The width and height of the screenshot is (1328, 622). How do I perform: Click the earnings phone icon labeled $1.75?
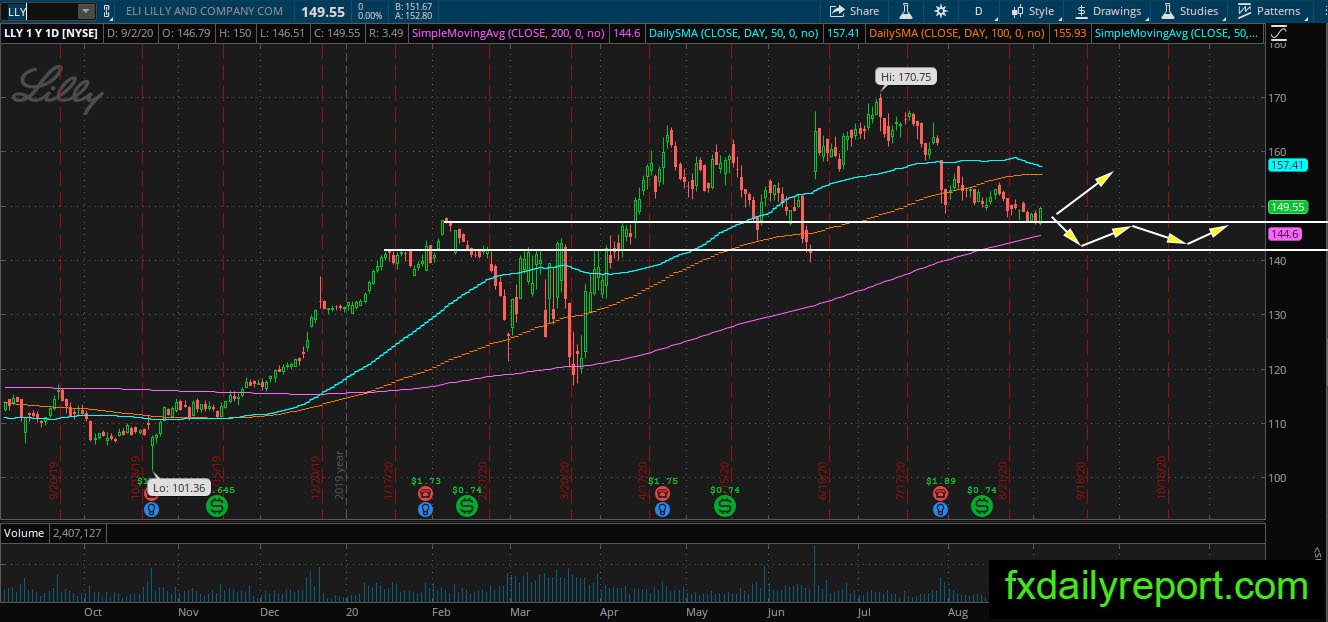[x=661, y=493]
